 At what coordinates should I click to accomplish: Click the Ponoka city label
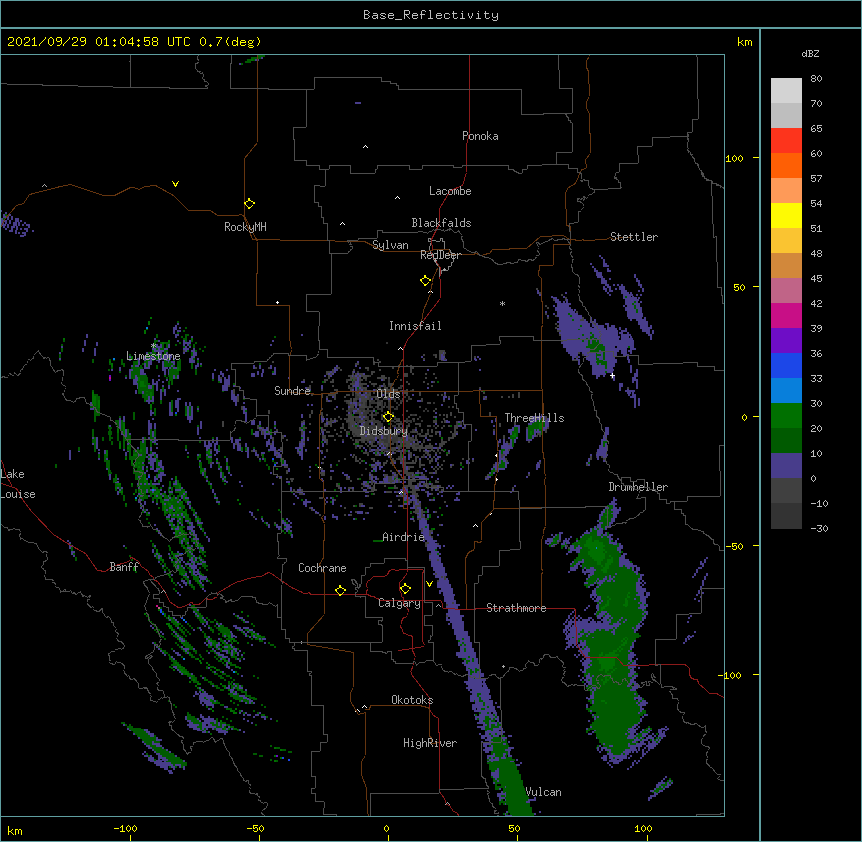[x=480, y=136]
